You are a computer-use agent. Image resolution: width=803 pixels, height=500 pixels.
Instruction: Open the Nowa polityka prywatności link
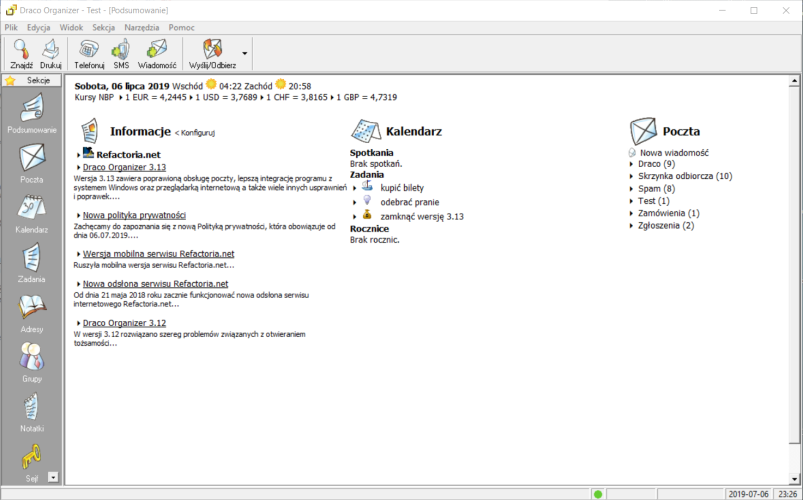134,215
